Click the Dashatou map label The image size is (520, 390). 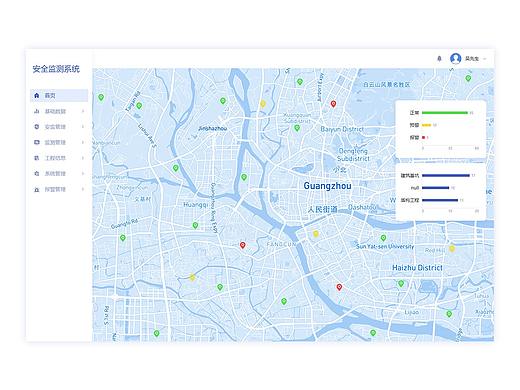pos(362,207)
